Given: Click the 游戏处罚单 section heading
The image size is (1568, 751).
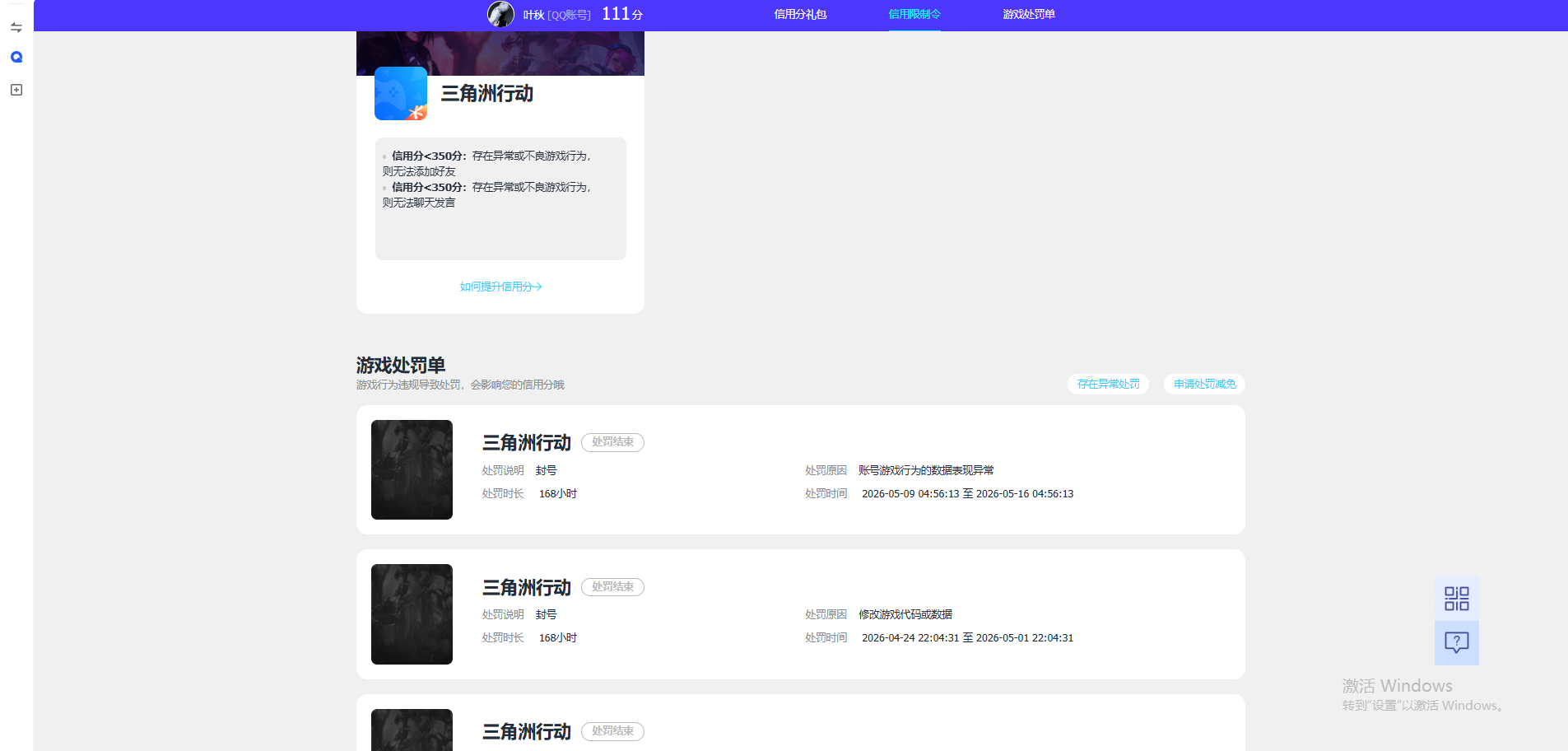Looking at the screenshot, I should pyautogui.click(x=401, y=365).
